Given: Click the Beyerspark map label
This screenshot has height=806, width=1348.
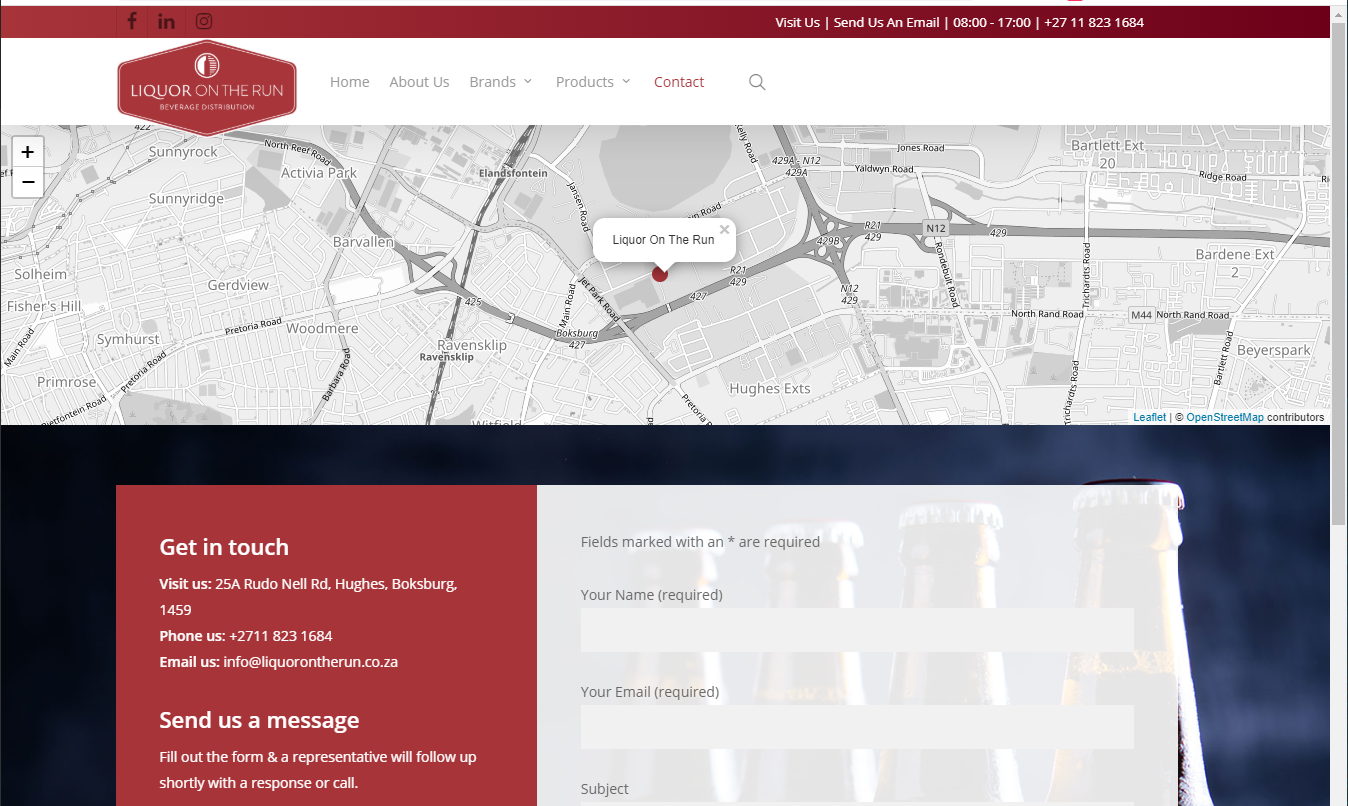Looking at the screenshot, I should point(1273,351).
